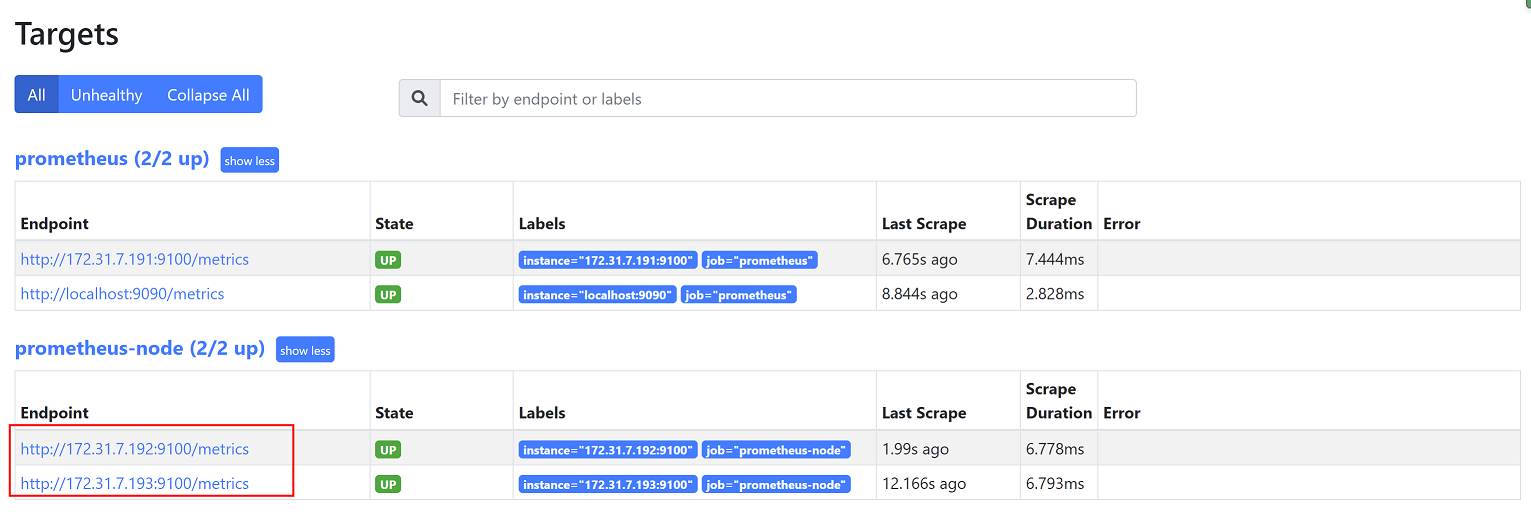Viewport: 1531px width, 516px height.
Task: Open http://172.31.7.192:9100/metrics endpoint link
Action: [x=135, y=449]
